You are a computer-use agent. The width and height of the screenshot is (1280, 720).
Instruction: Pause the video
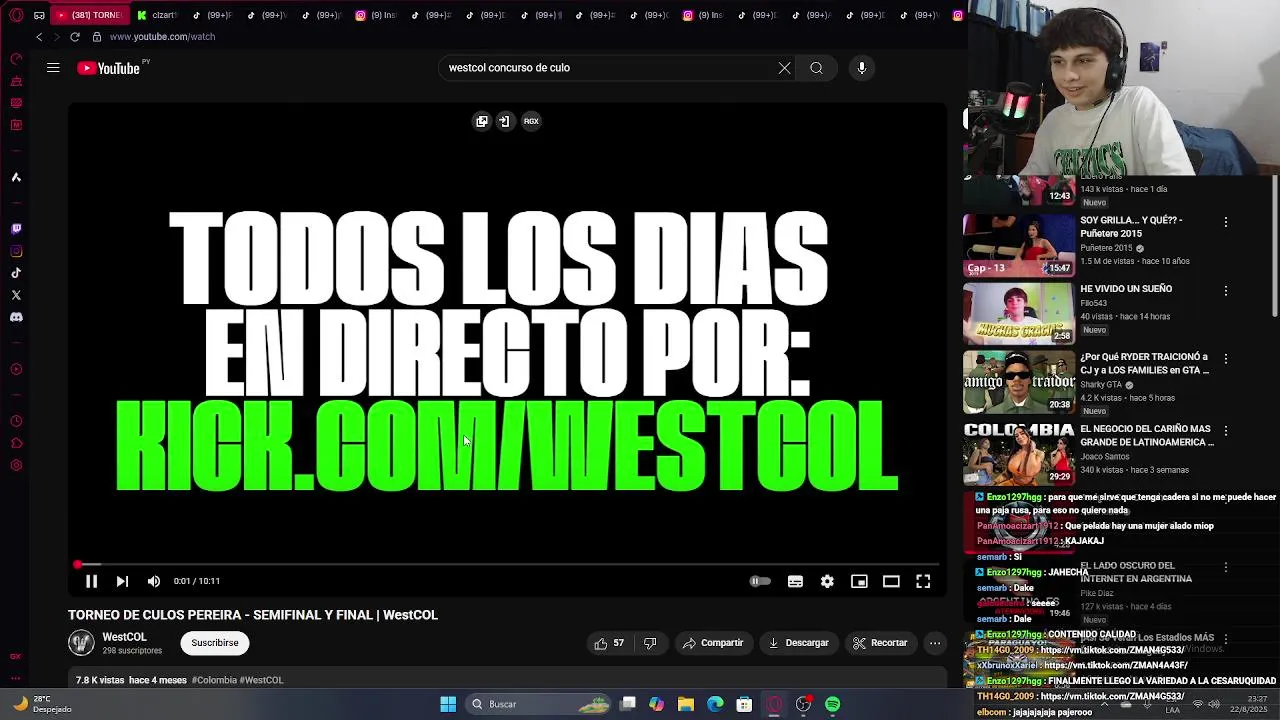coord(91,581)
